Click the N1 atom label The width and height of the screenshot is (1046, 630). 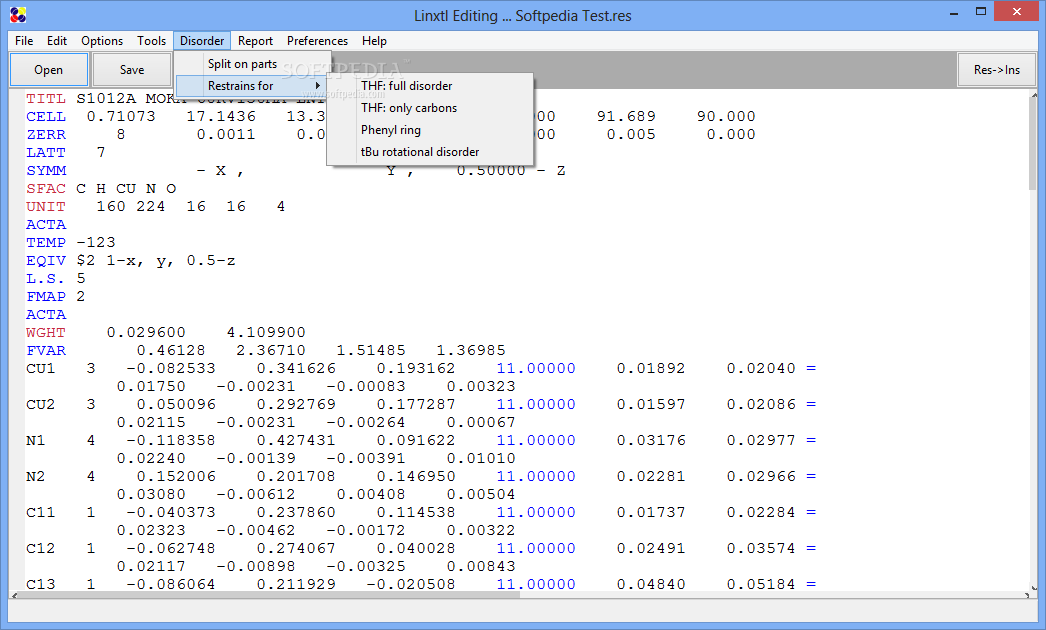(36, 441)
